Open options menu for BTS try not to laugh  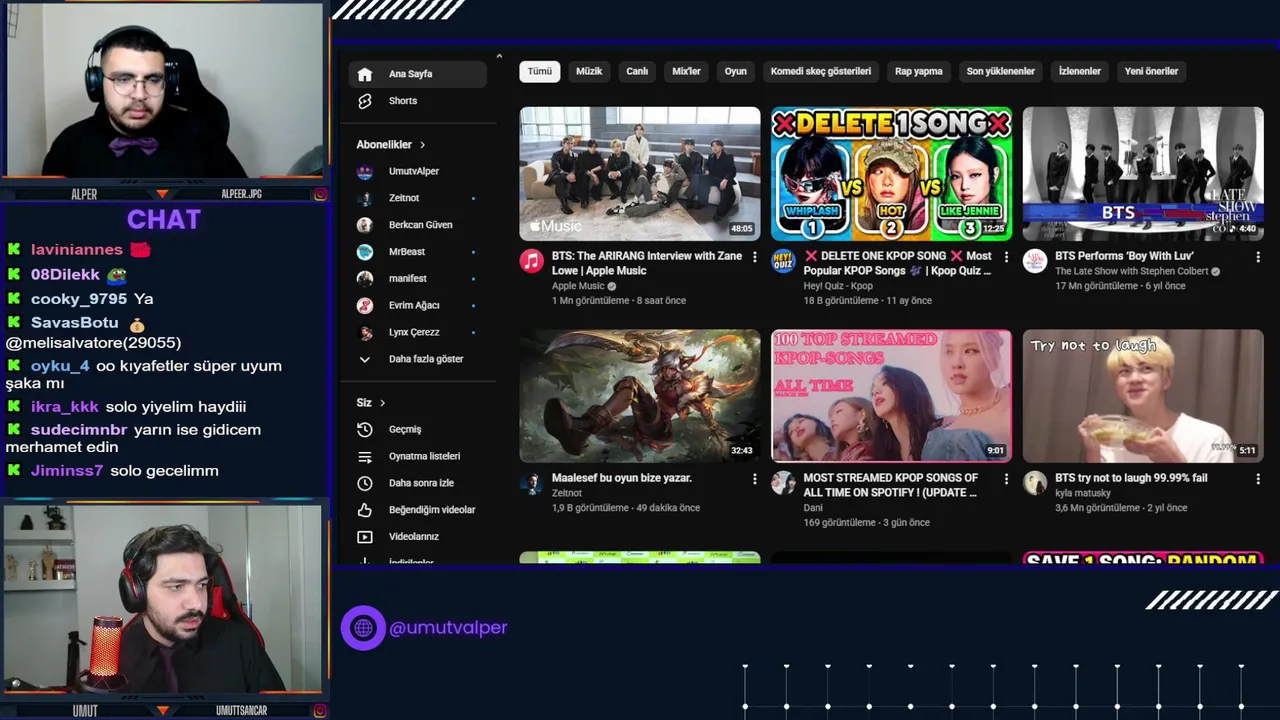[x=1258, y=479]
